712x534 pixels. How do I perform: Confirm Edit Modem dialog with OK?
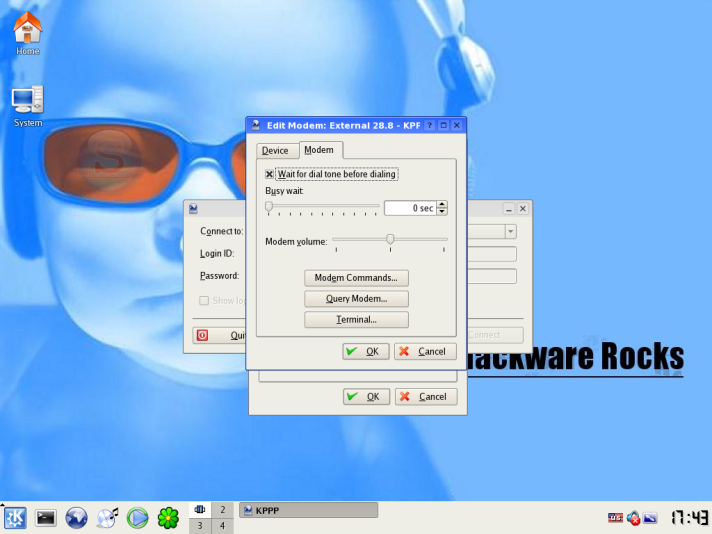pos(366,351)
